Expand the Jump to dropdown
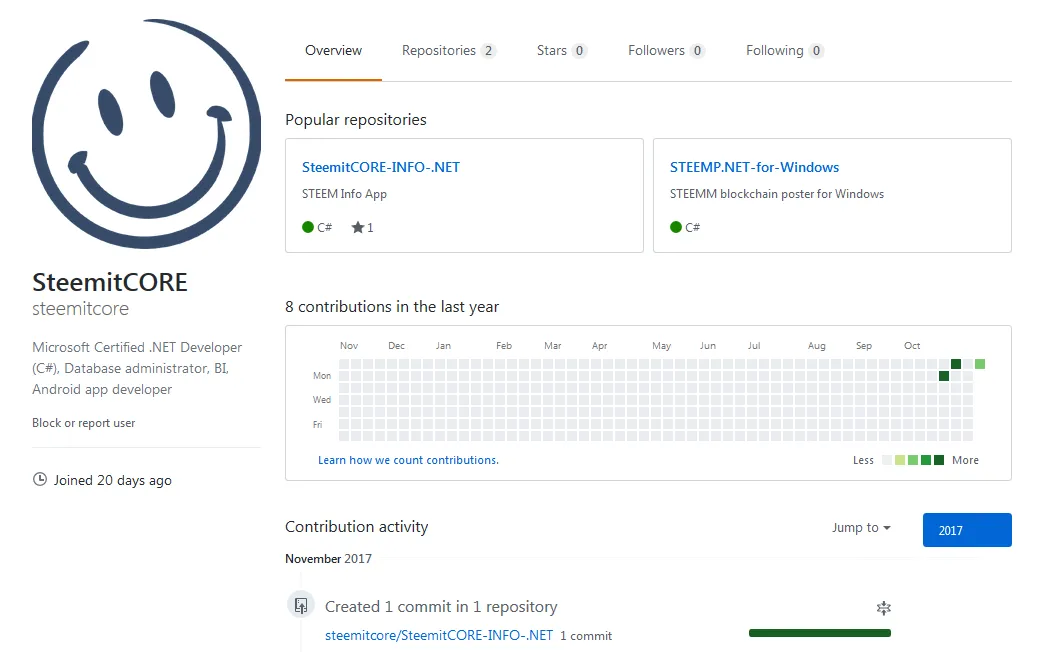Viewport: 1063px width, 652px height. (861, 527)
